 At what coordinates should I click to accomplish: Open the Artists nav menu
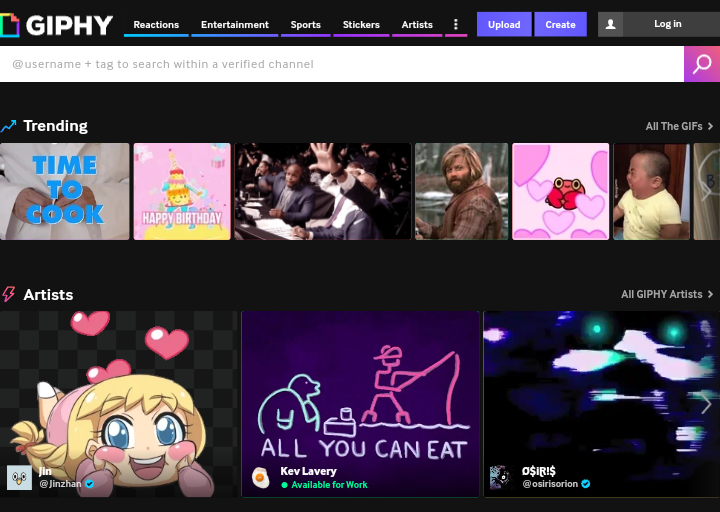click(417, 25)
